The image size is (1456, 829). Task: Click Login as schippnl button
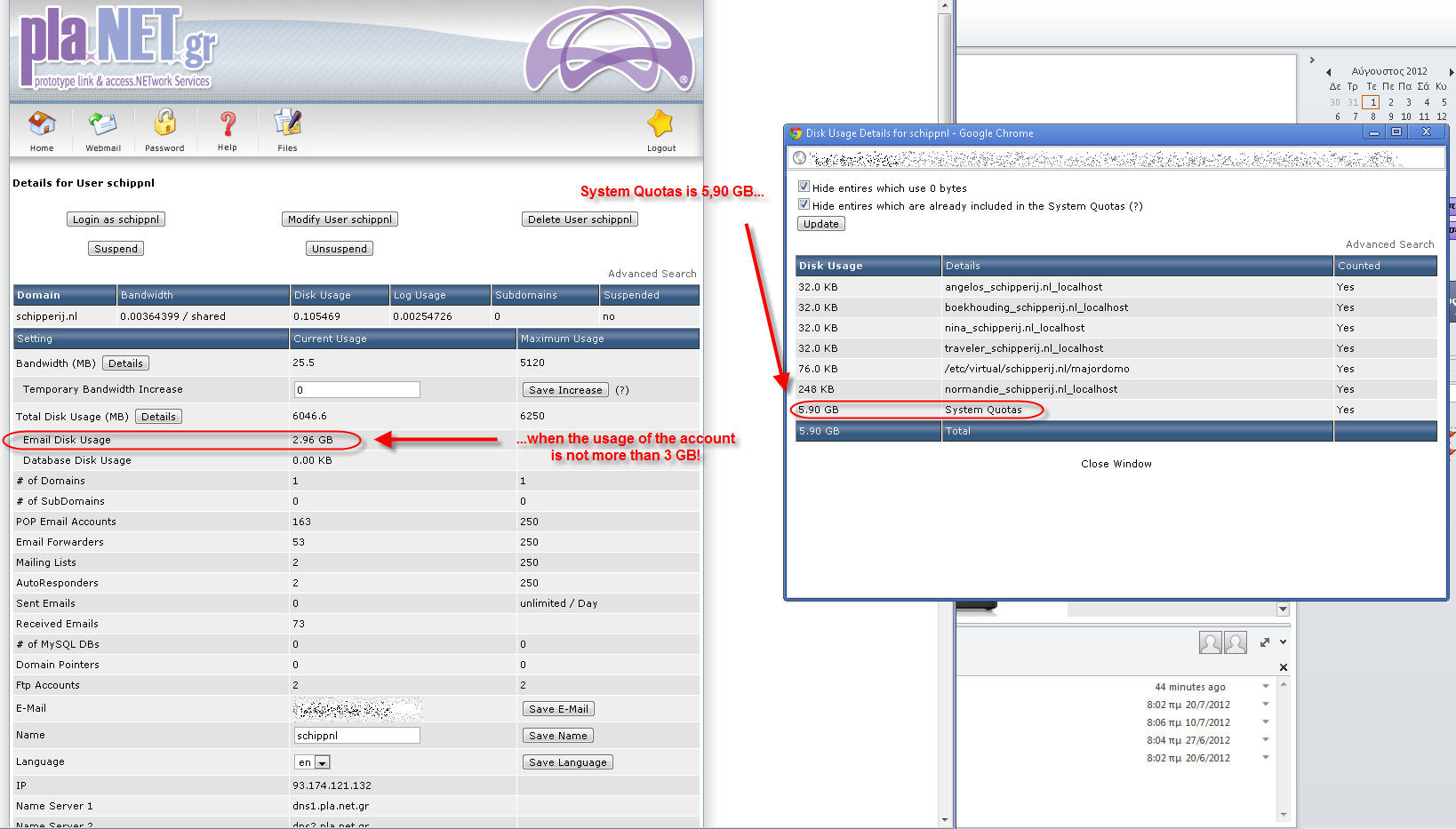click(x=116, y=219)
